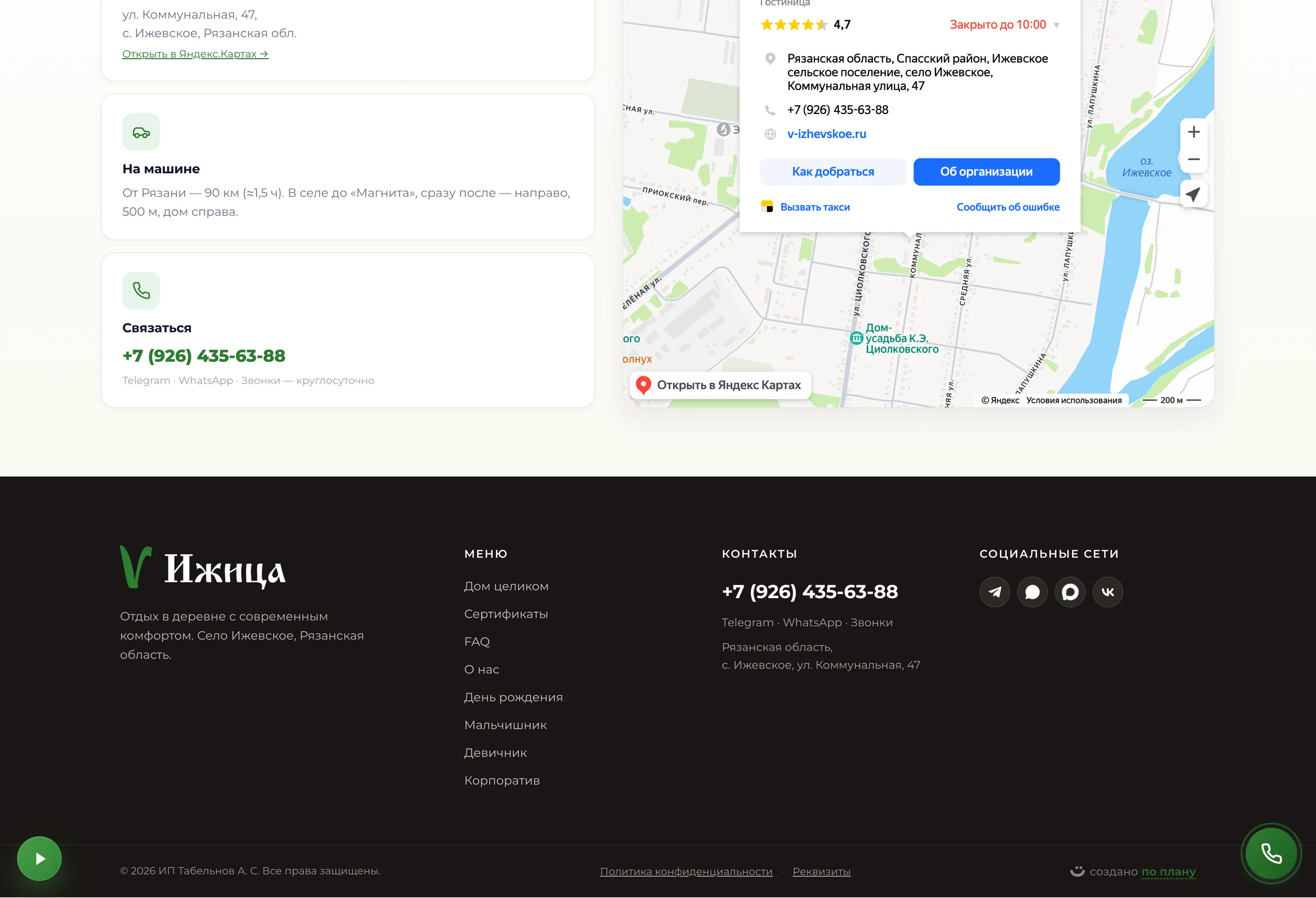This screenshot has height=898, width=1316.
Task: Click the smiley icon beside создано
Action: point(1077,871)
